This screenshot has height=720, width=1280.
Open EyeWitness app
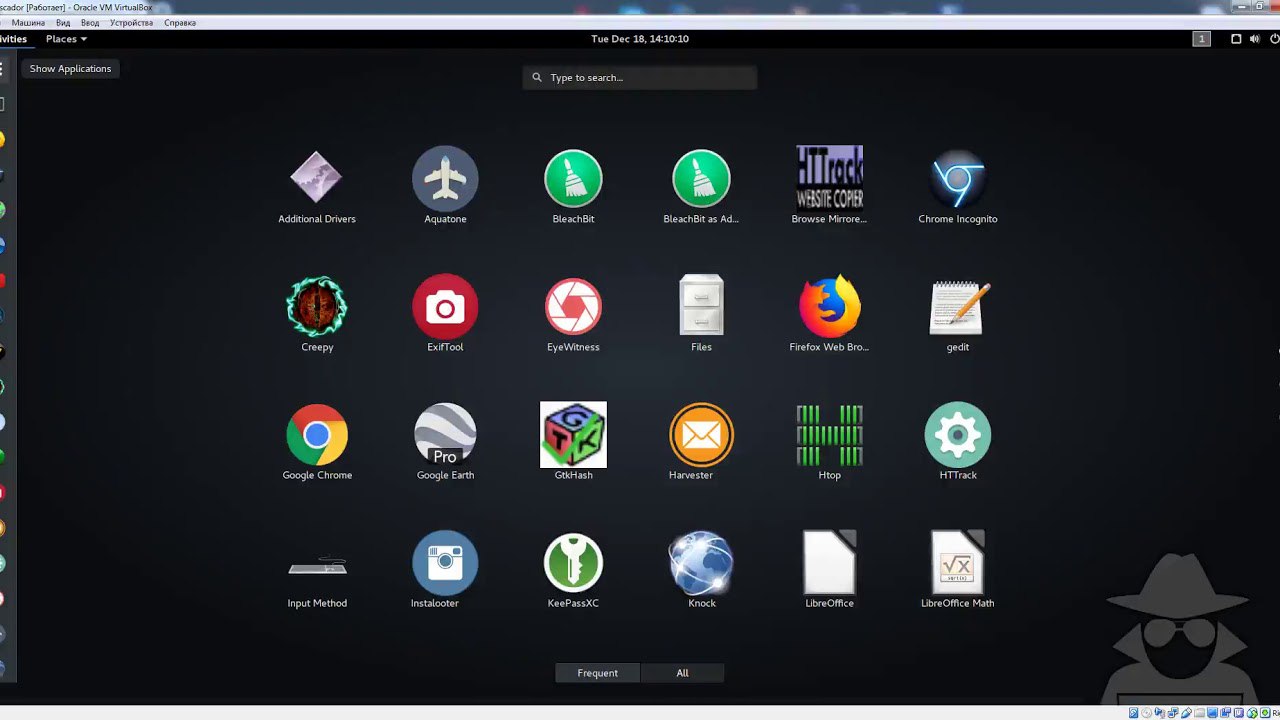(573, 307)
